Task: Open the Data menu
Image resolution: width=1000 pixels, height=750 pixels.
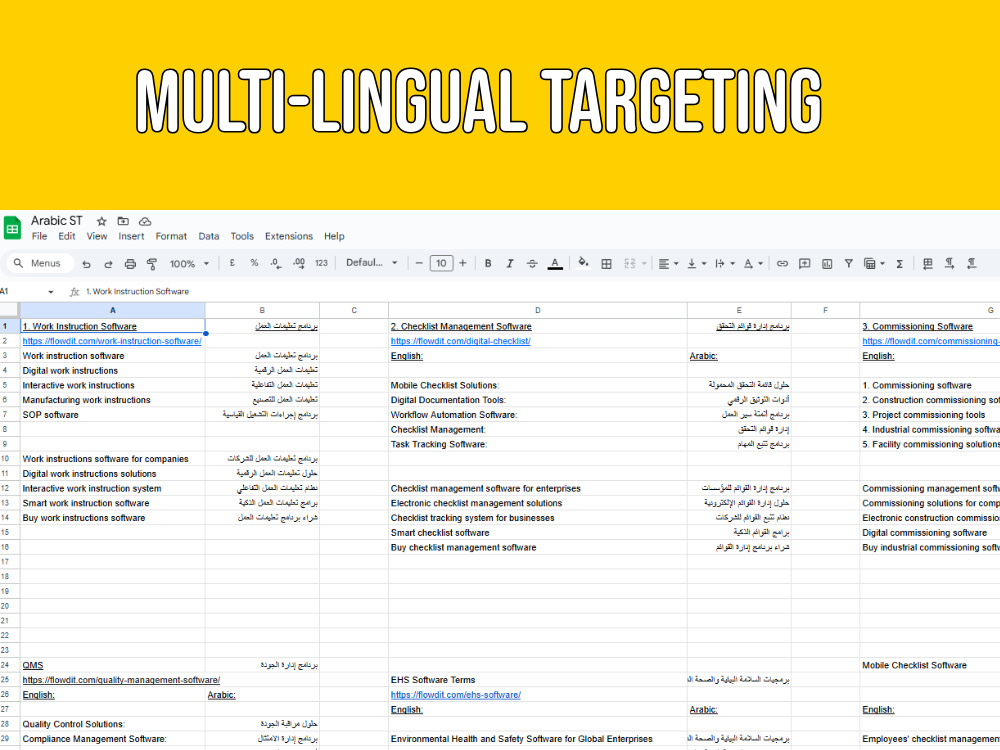Action: tap(209, 236)
